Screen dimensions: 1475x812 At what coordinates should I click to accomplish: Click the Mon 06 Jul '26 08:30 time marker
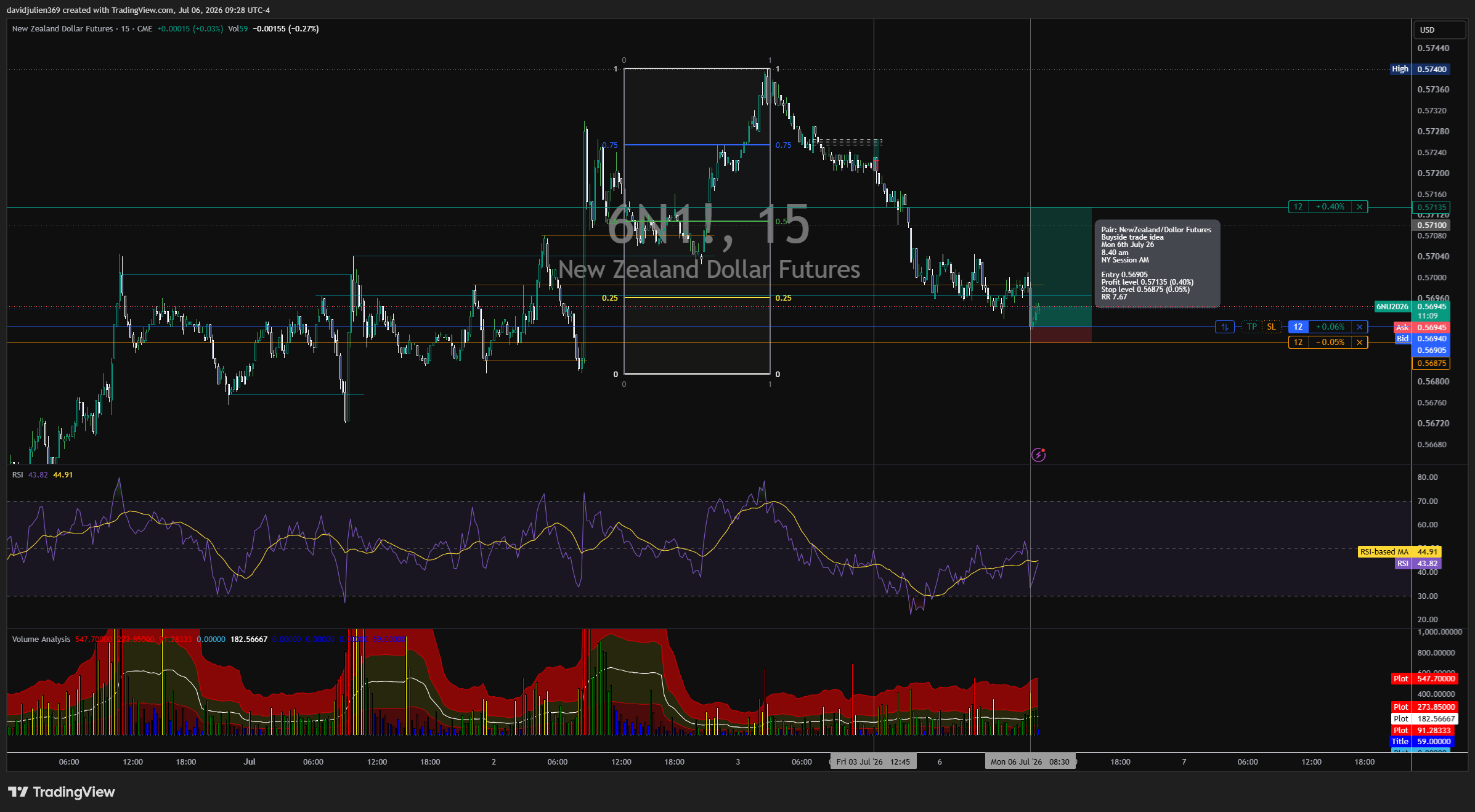(x=1030, y=762)
